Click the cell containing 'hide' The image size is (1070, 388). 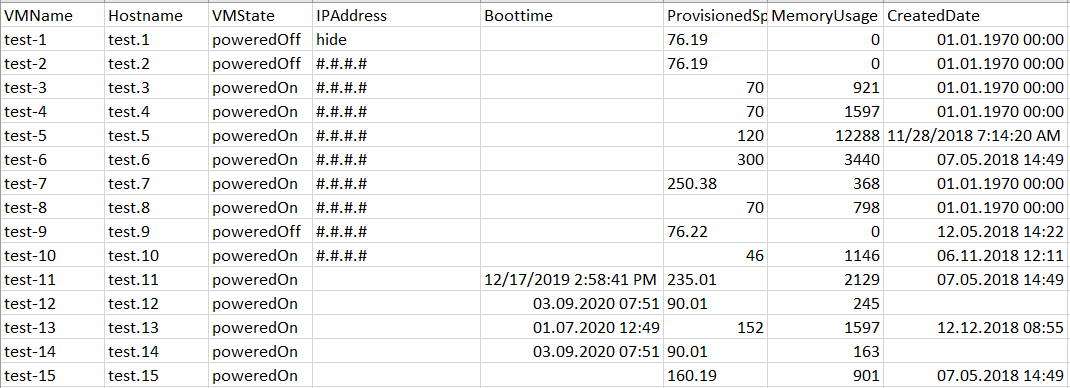click(x=396, y=40)
